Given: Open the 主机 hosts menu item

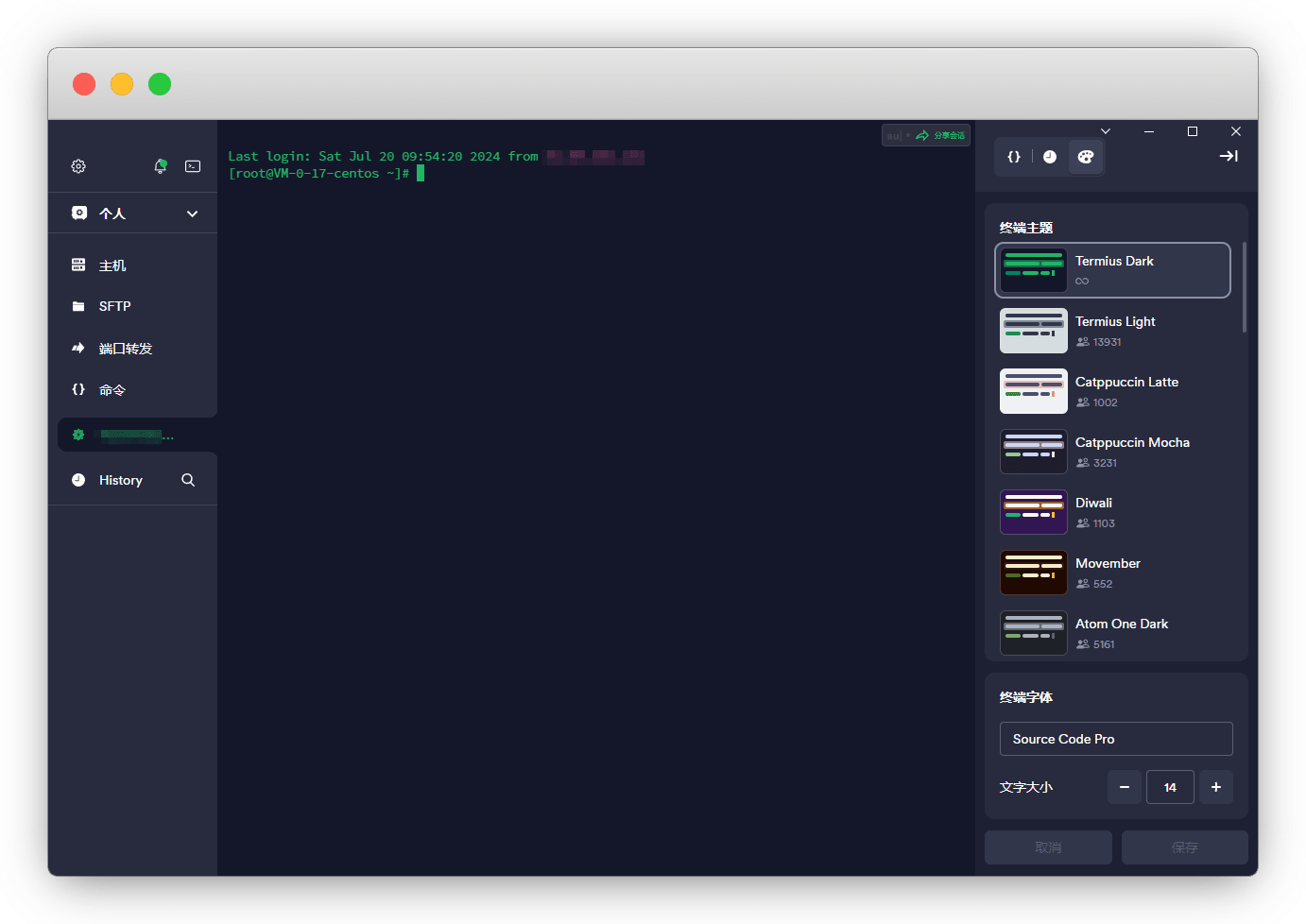Looking at the screenshot, I should pyautogui.click(x=112, y=265).
